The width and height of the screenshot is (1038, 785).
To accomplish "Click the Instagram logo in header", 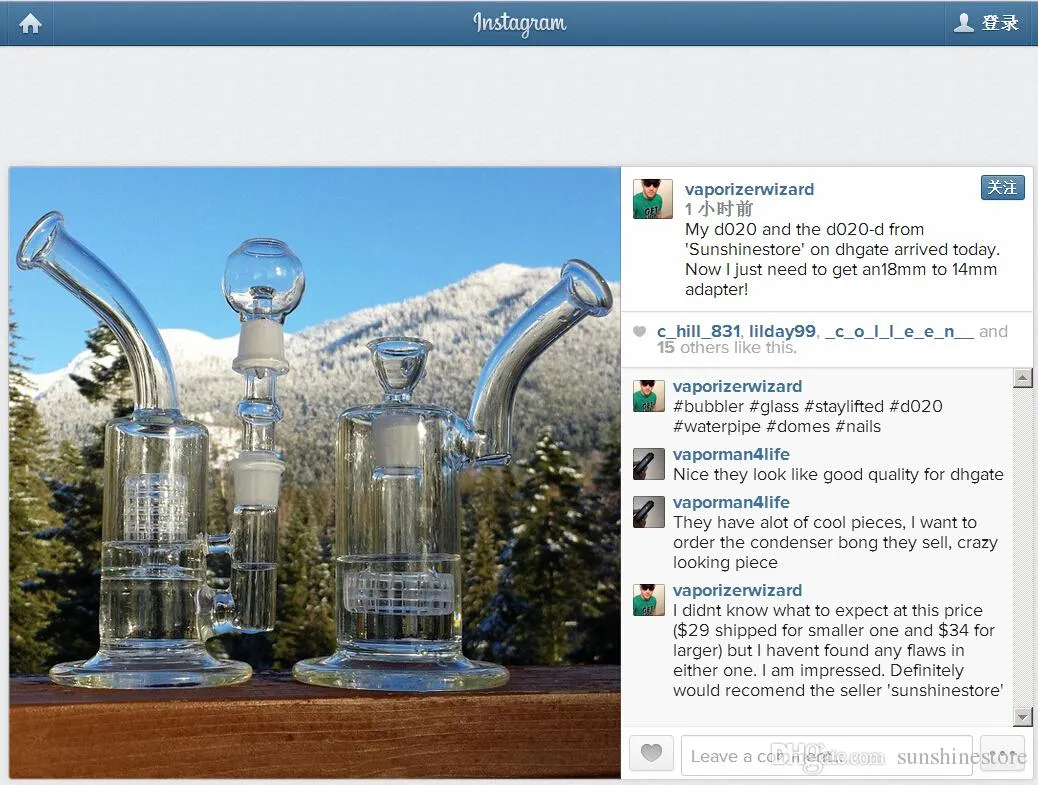I will click(x=520, y=24).
